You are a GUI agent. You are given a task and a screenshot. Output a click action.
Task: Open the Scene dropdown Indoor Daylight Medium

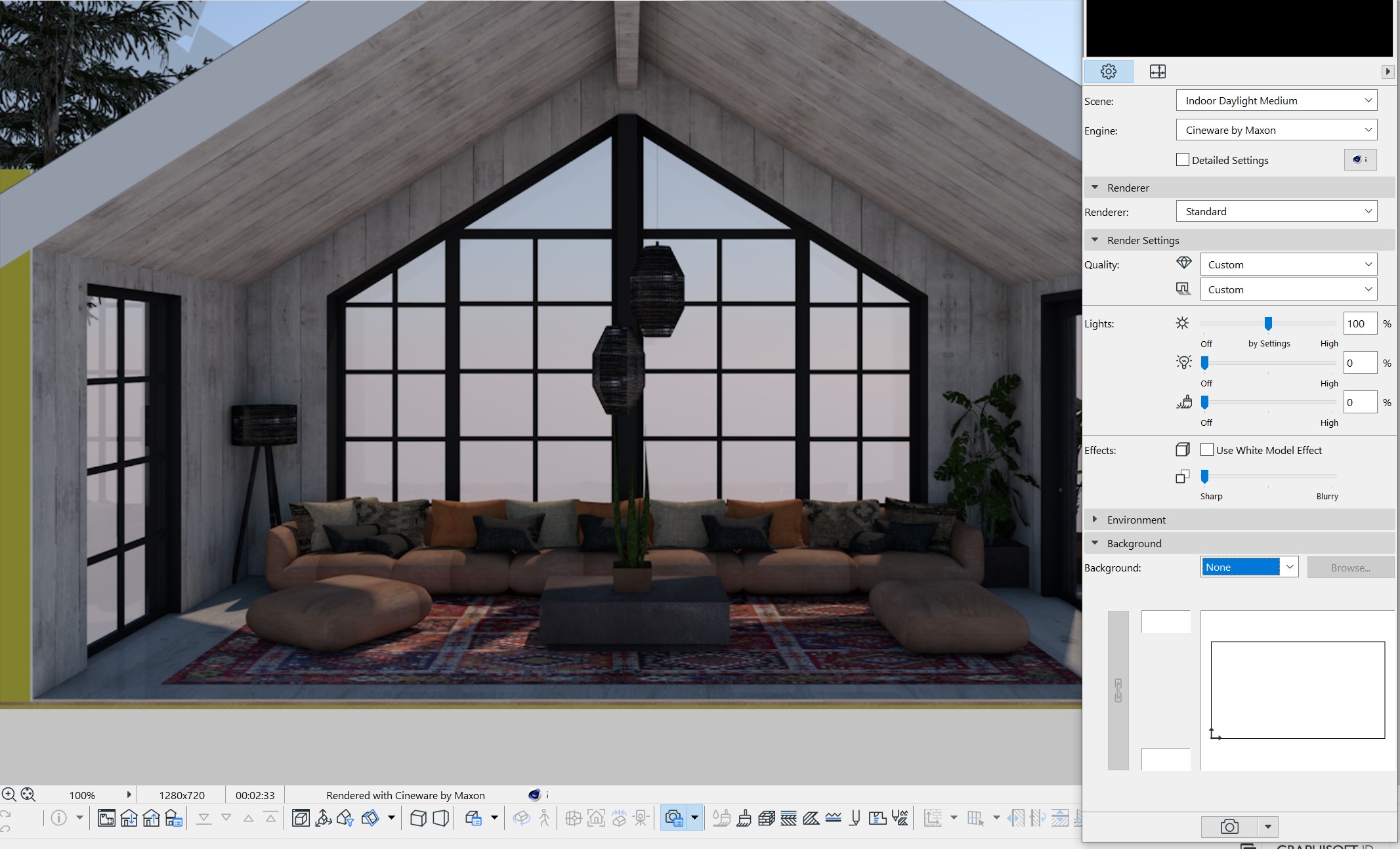pos(1276,100)
